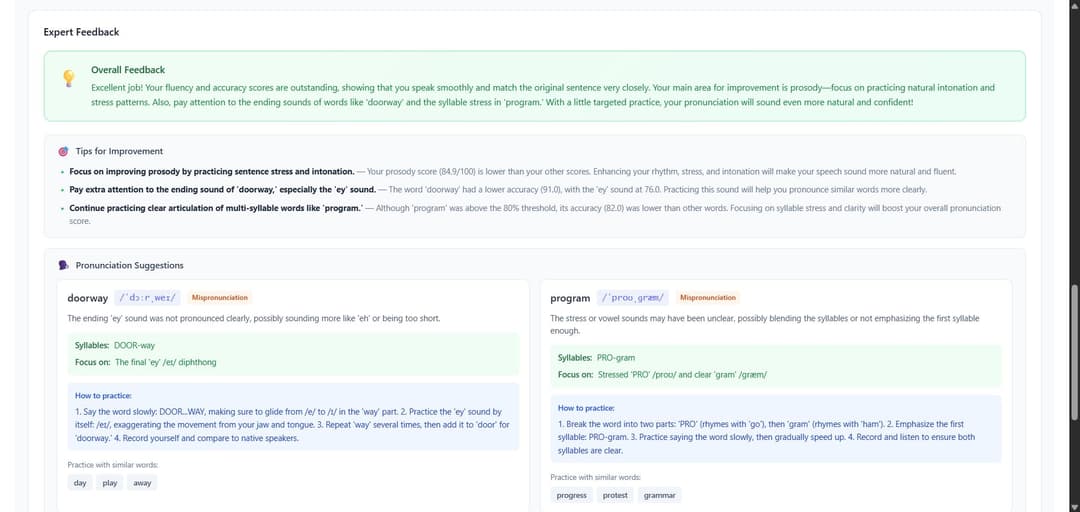Click the word 'program' card title
Image resolution: width=1080 pixels, height=512 pixels.
(570, 298)
